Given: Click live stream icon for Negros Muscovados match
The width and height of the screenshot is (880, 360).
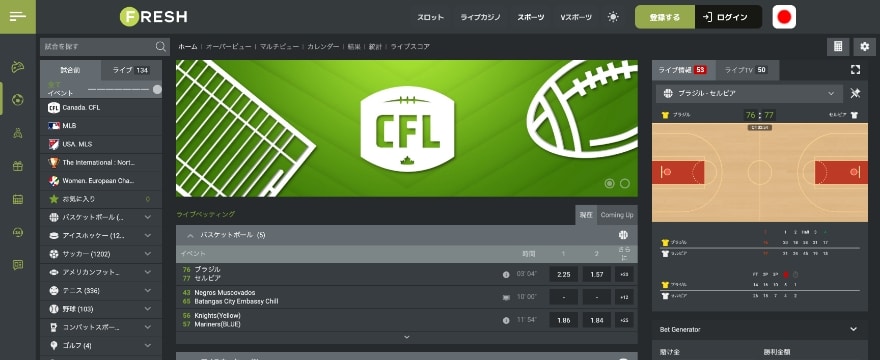Looking at the screenshot, I should (x=506, y=298).
